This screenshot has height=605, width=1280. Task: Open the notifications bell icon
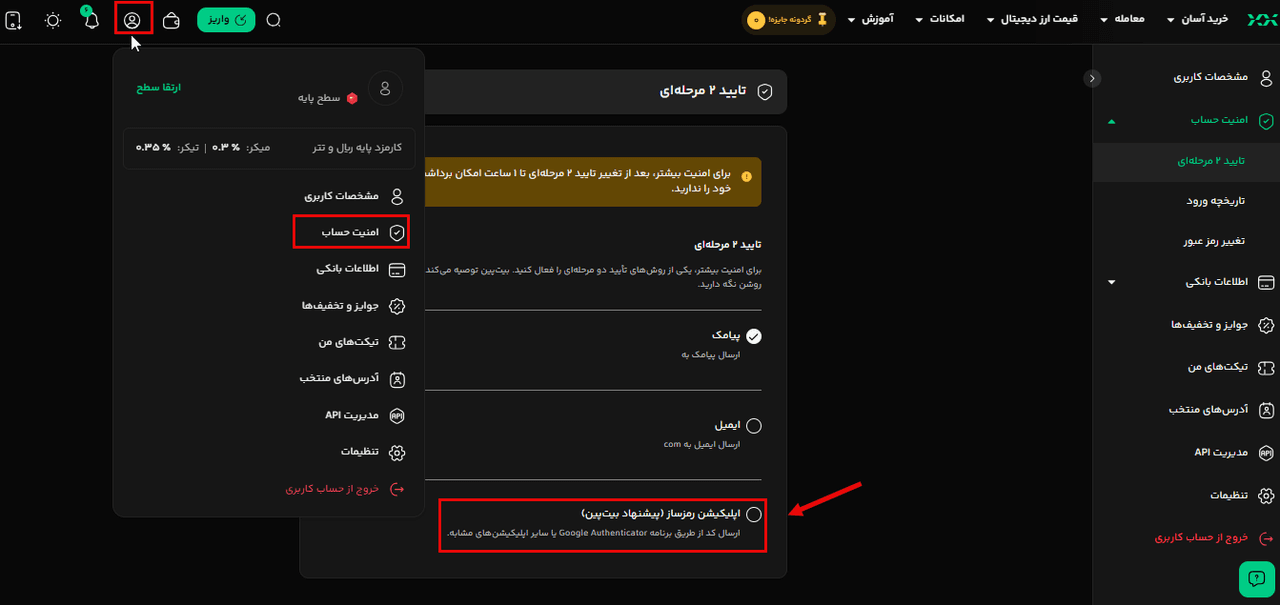click(91, 20)
